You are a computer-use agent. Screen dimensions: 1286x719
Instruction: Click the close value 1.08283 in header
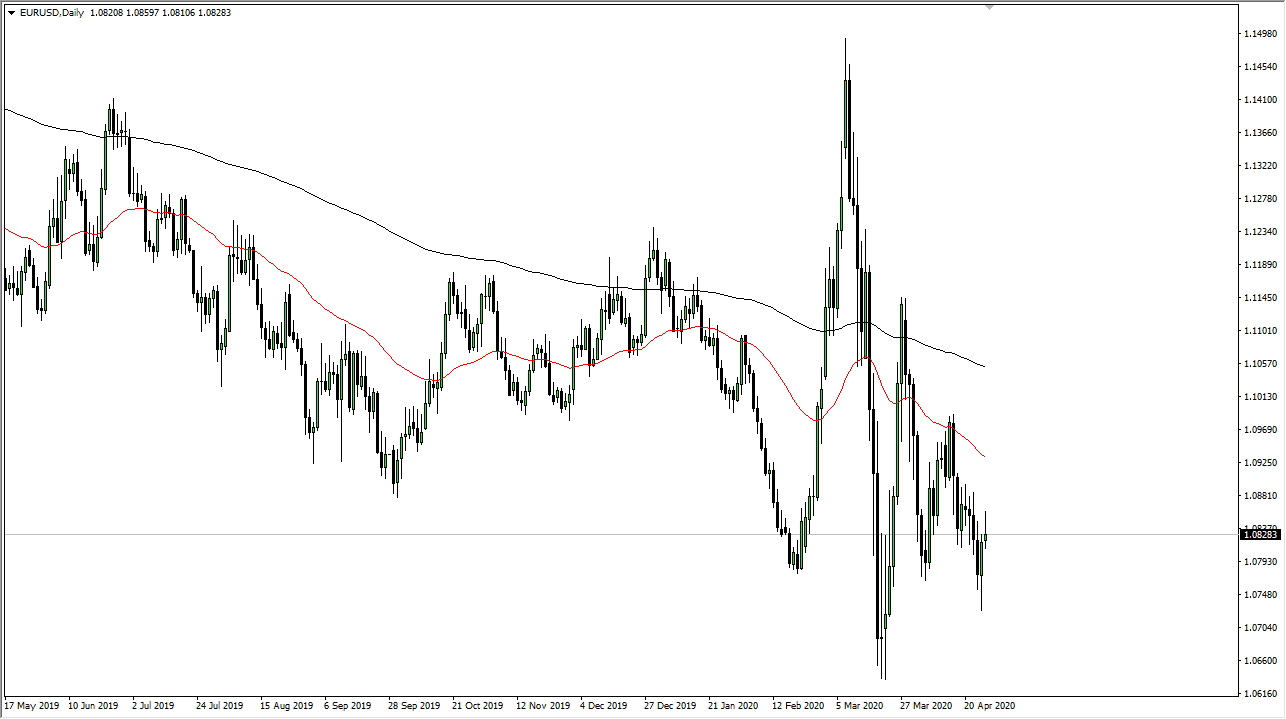coord(214,13)
